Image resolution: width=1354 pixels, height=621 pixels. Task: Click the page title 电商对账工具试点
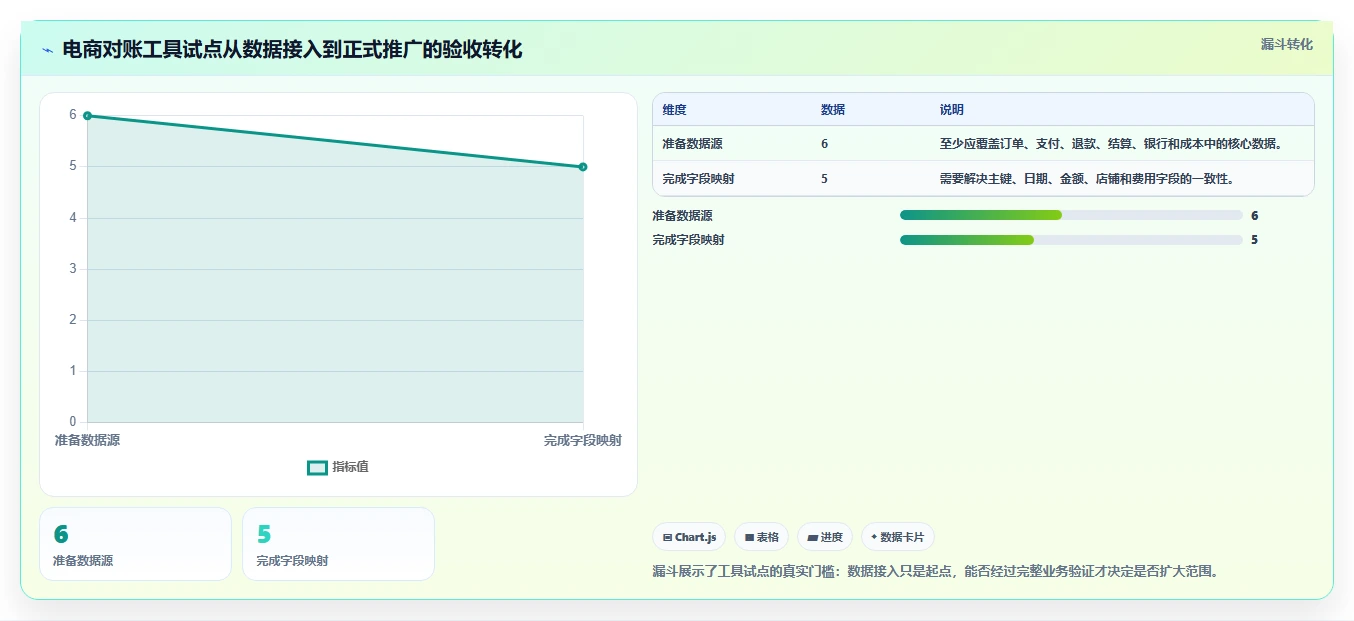[292, 50]
